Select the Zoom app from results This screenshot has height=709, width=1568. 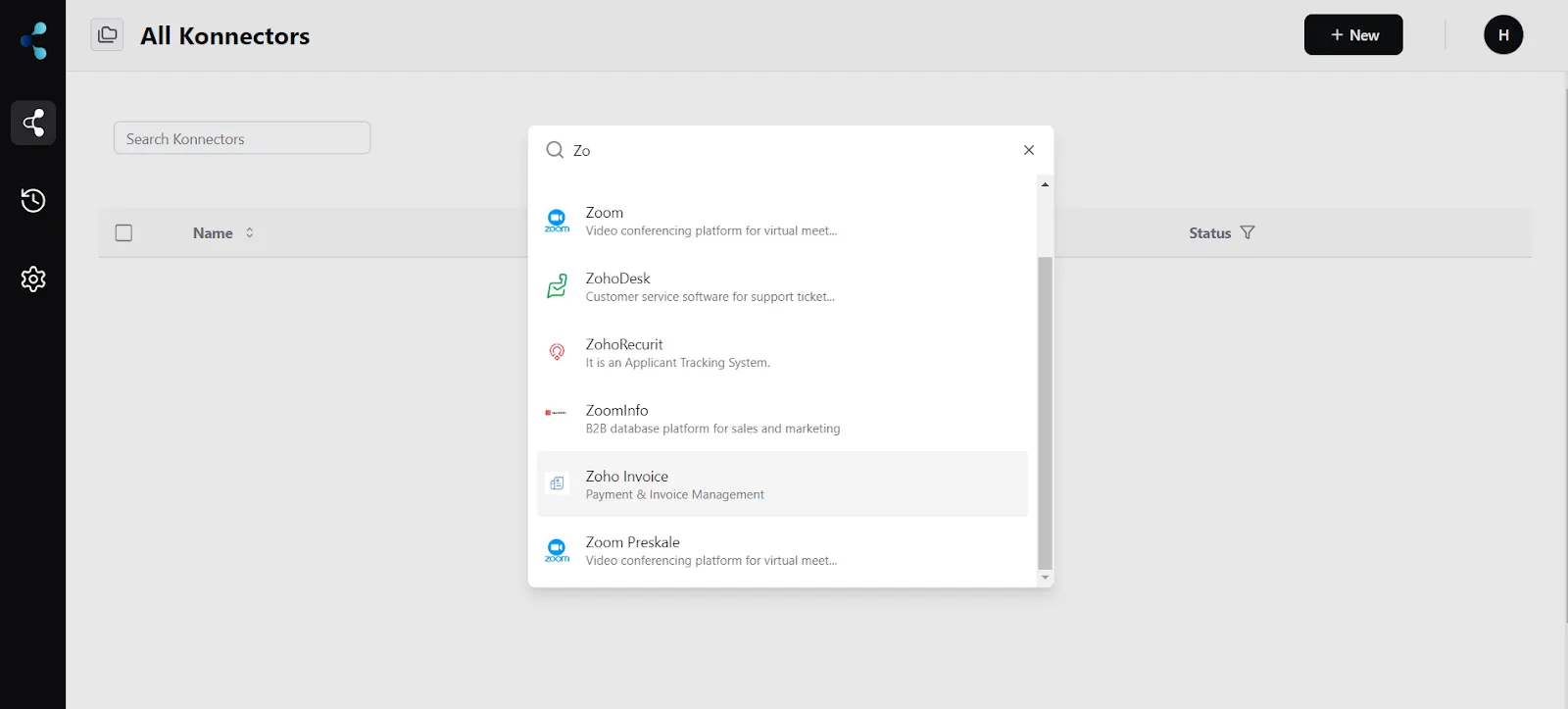[x=782, y=221]
